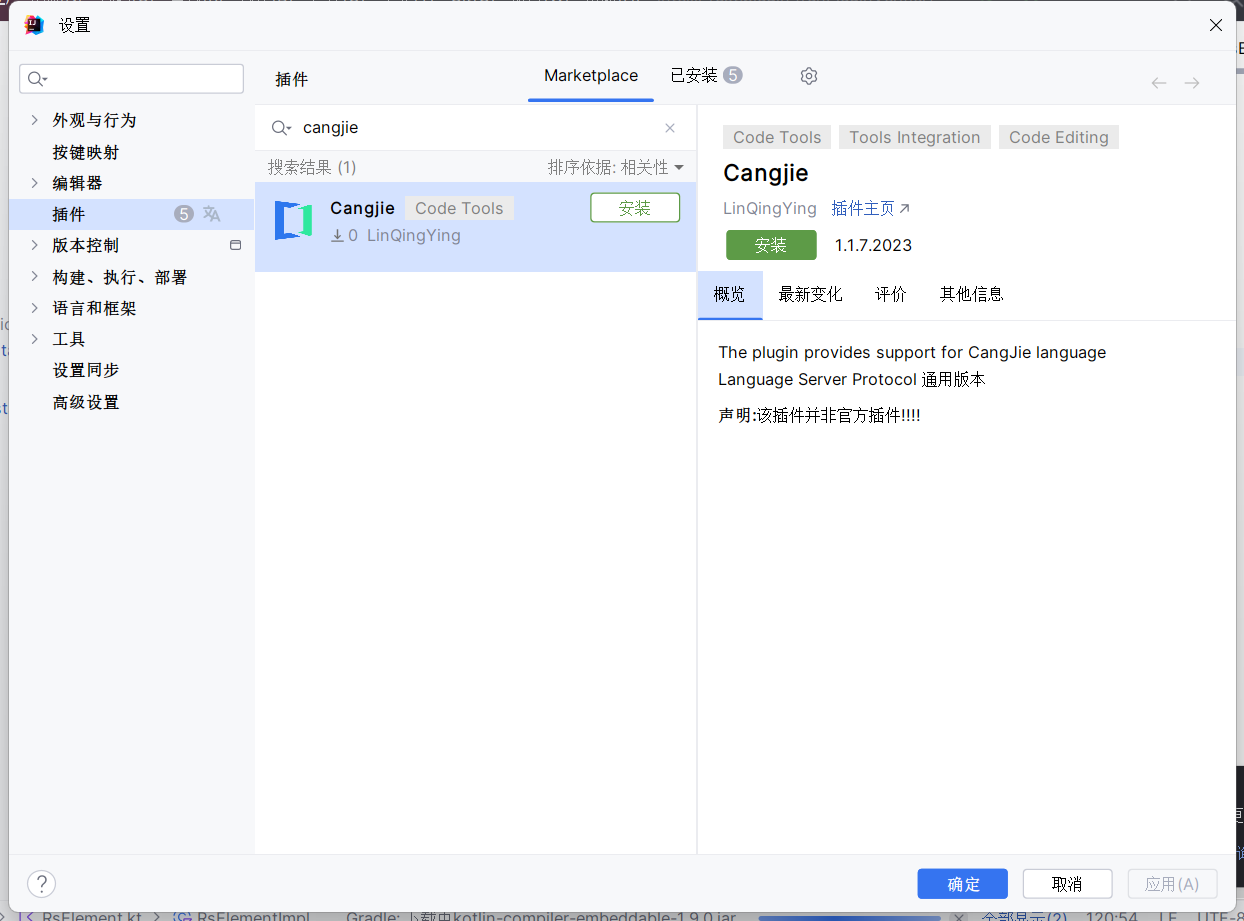The image size is (1244, 921).
Task: Open the 排序依据: 相关性 sort dropdown
Action: (x=615, y=167)
